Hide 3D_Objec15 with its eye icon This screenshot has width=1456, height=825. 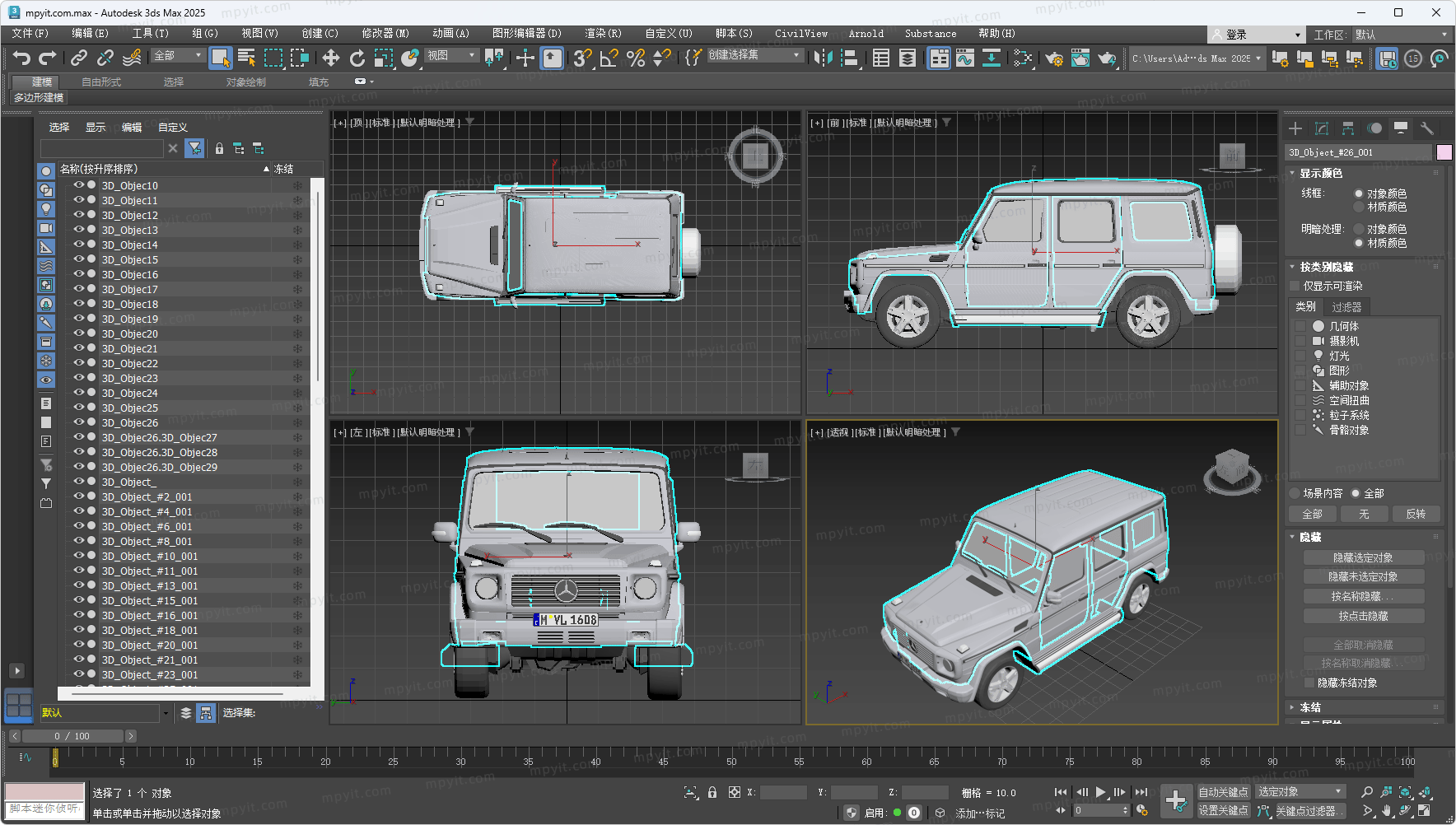(x=79, y=259)
